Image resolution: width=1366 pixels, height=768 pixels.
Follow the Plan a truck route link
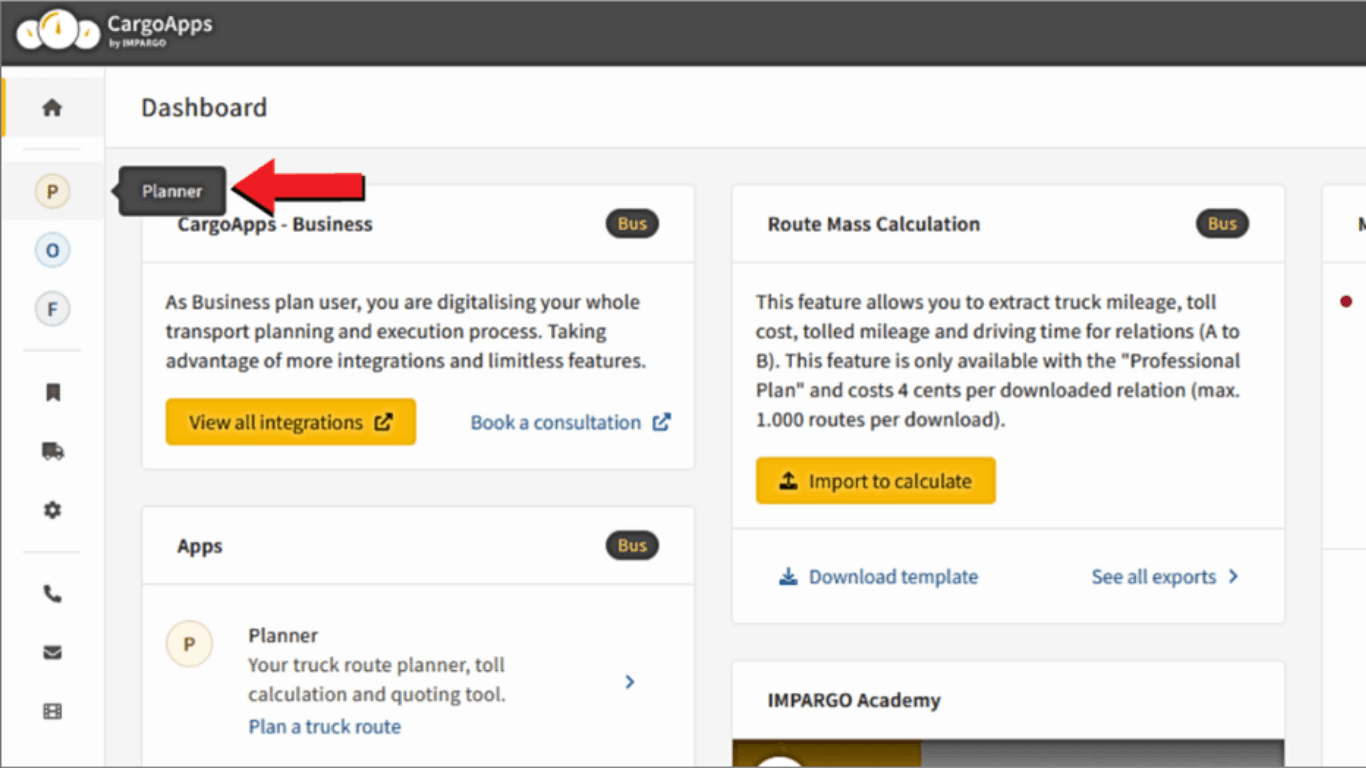click(324, 727)
